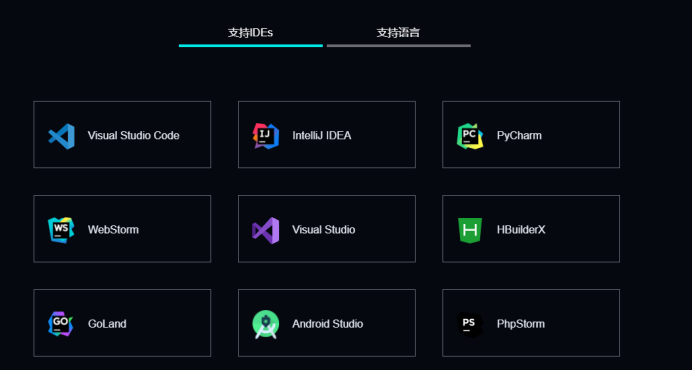Select the GoLand text label
Viewport: 692px width, 370px height.
point(107,324)
